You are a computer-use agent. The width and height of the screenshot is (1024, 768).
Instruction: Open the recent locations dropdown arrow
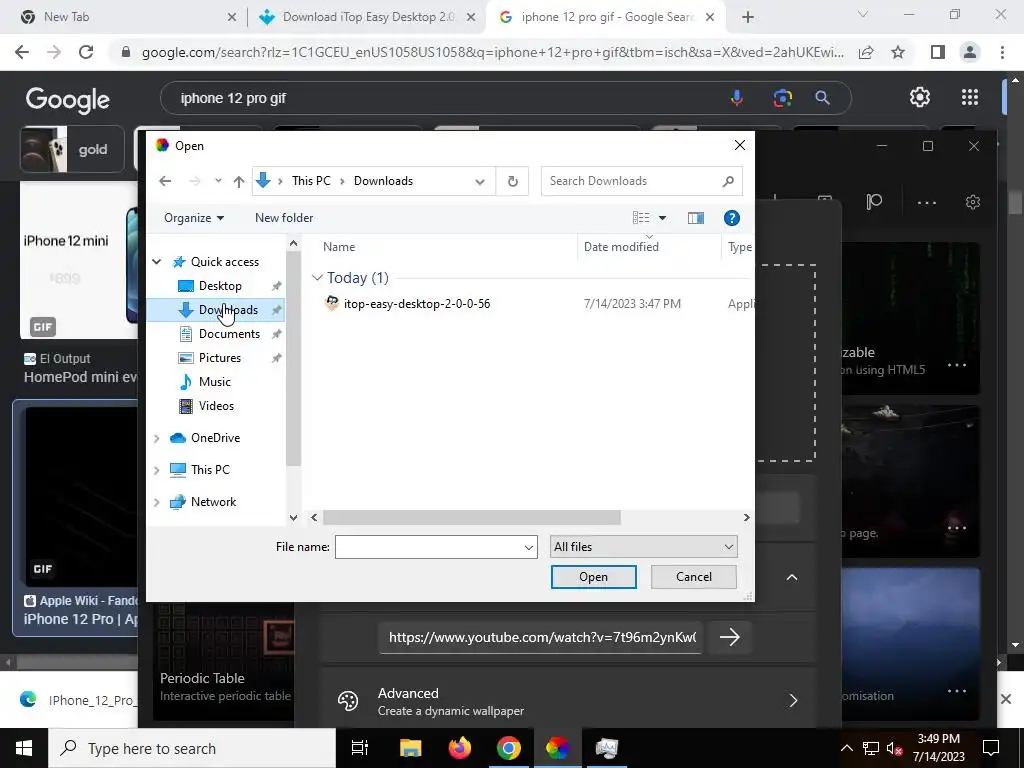[218, 181]
